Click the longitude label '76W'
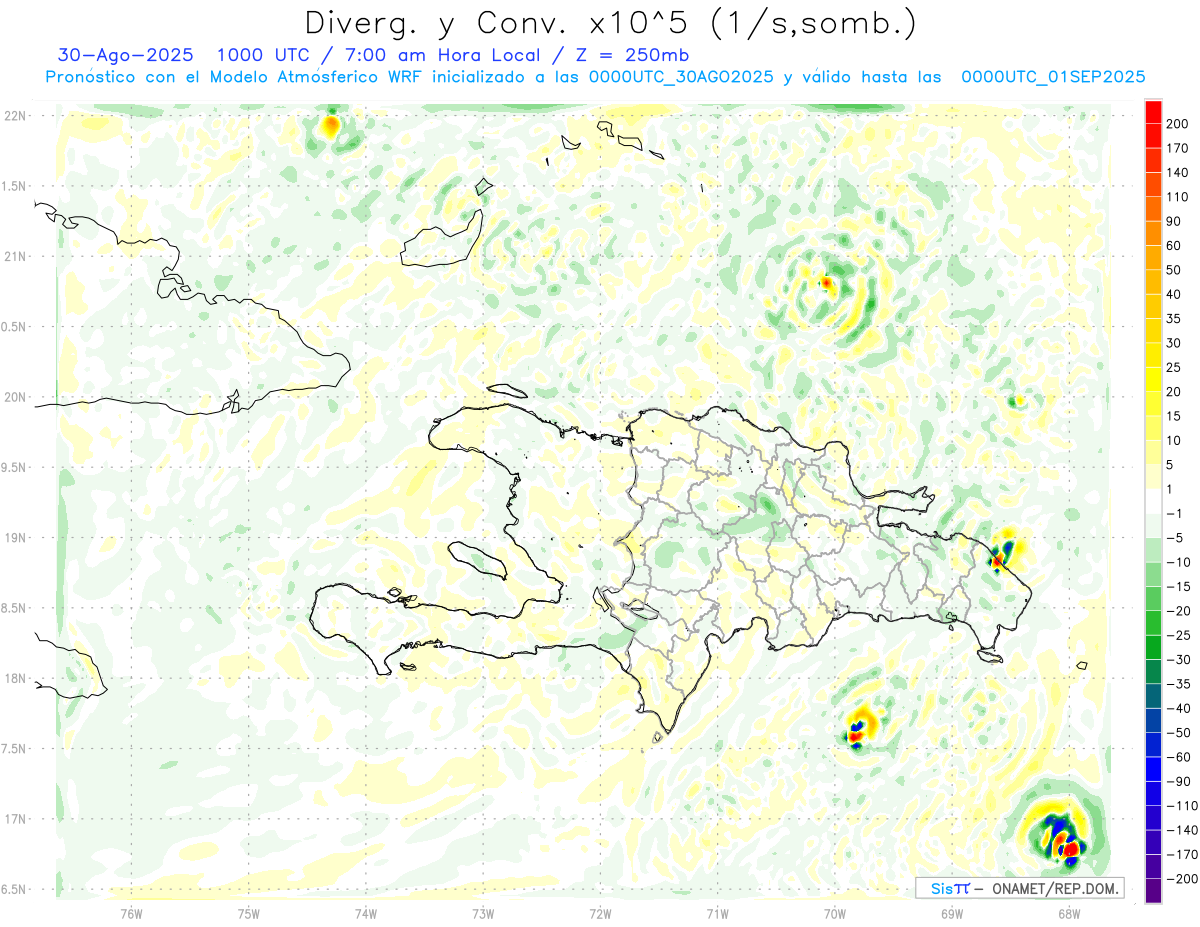The image size is (1200, 927). [x=131, y=913]
